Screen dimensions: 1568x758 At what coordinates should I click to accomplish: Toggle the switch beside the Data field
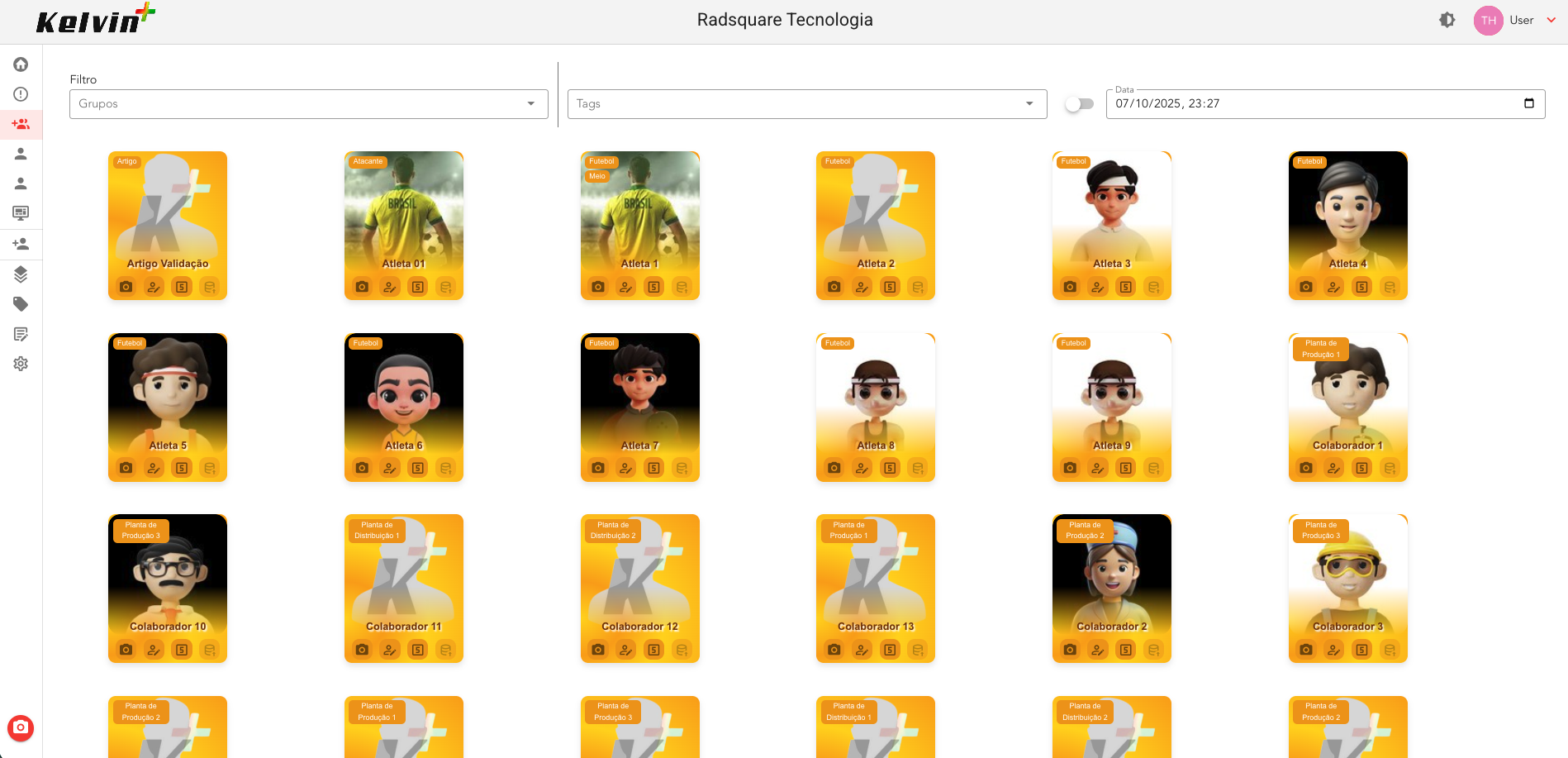1079,104
